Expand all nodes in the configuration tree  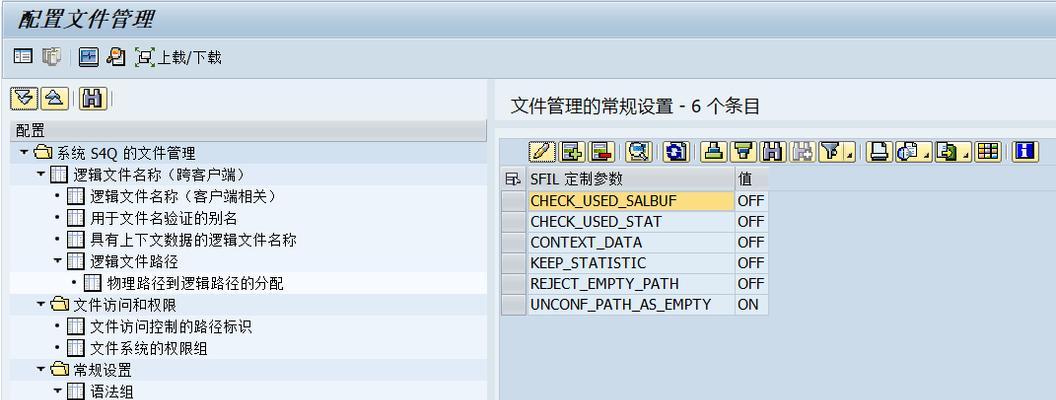[x=24, y=98]
